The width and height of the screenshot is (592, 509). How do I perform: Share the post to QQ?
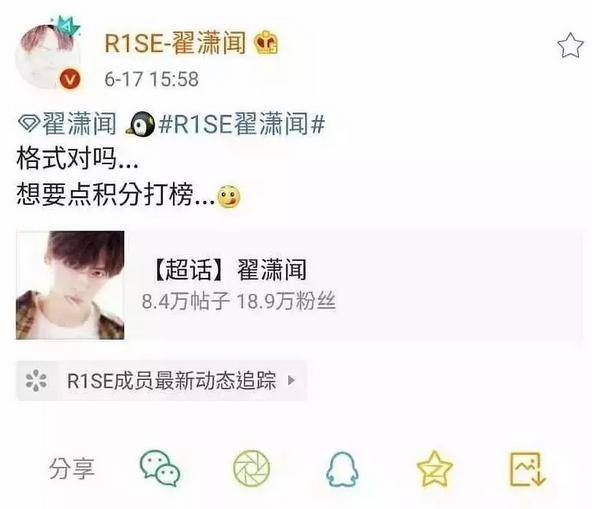point(342,469)
